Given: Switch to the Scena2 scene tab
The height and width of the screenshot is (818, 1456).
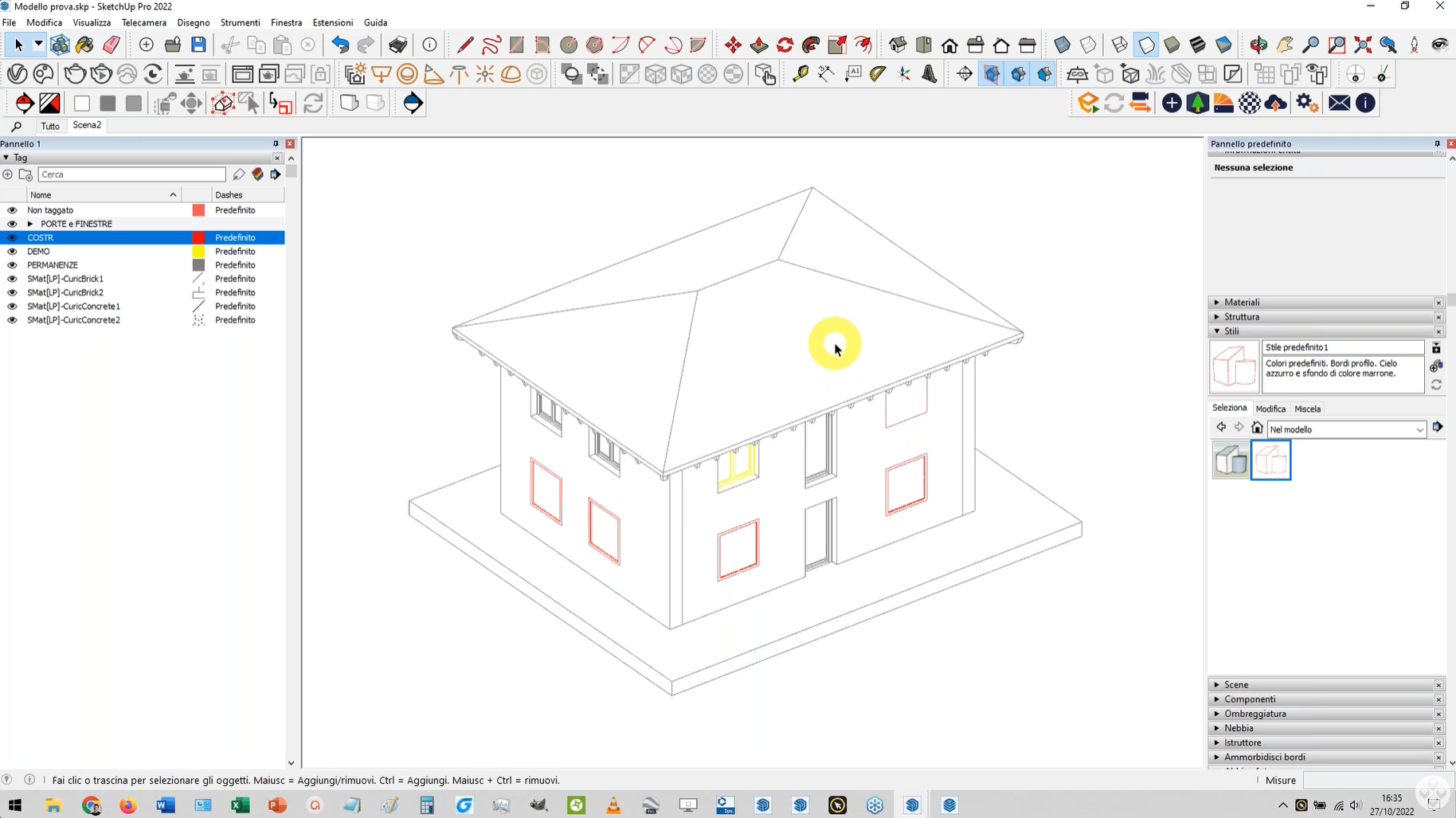Looking at the screenshot, I should pyautogui.click(x=87, y=125).
